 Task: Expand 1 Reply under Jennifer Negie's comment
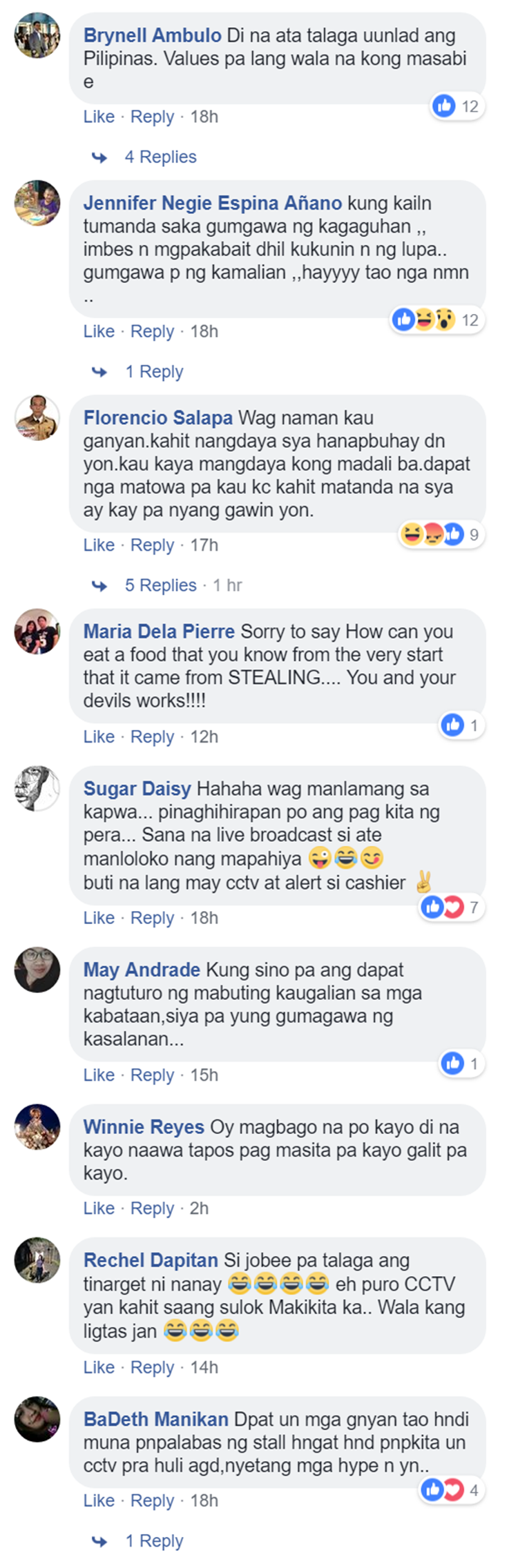click(x=154, y=371)
